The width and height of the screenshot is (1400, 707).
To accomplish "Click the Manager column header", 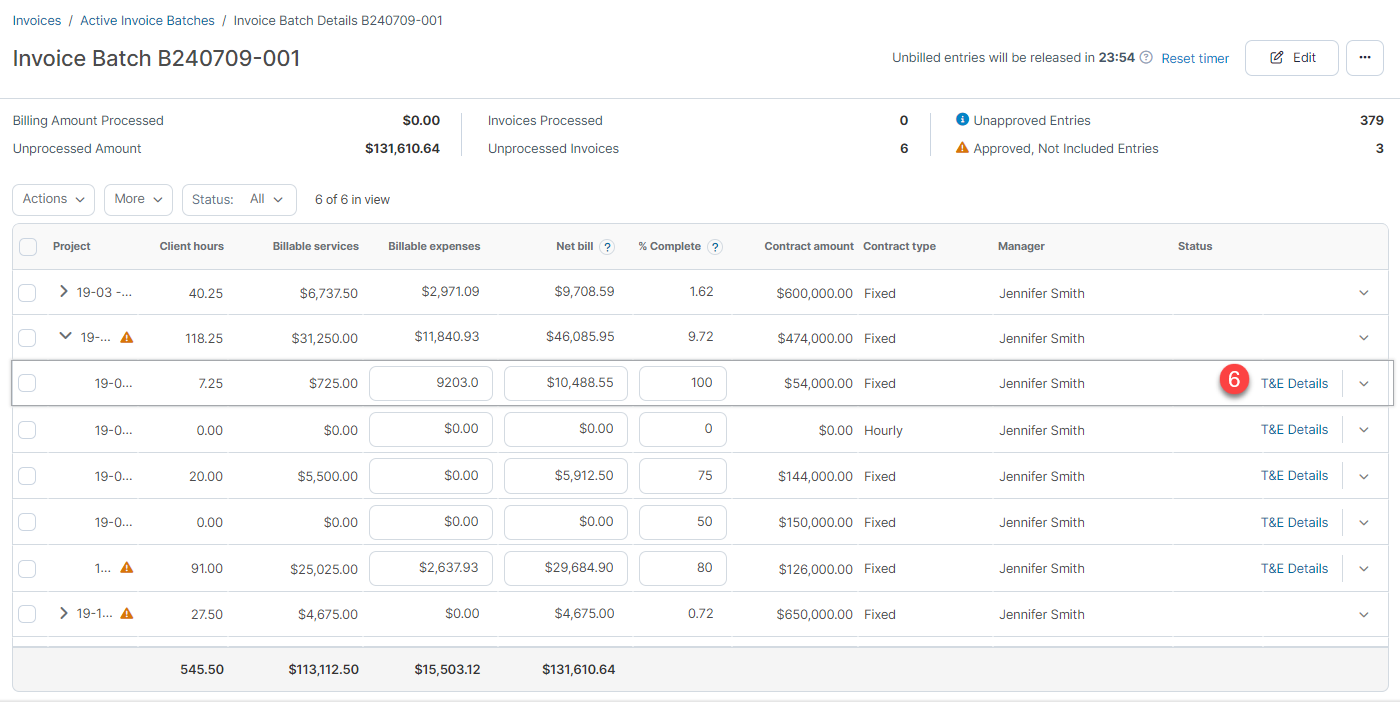I will tap(1021, 247).
